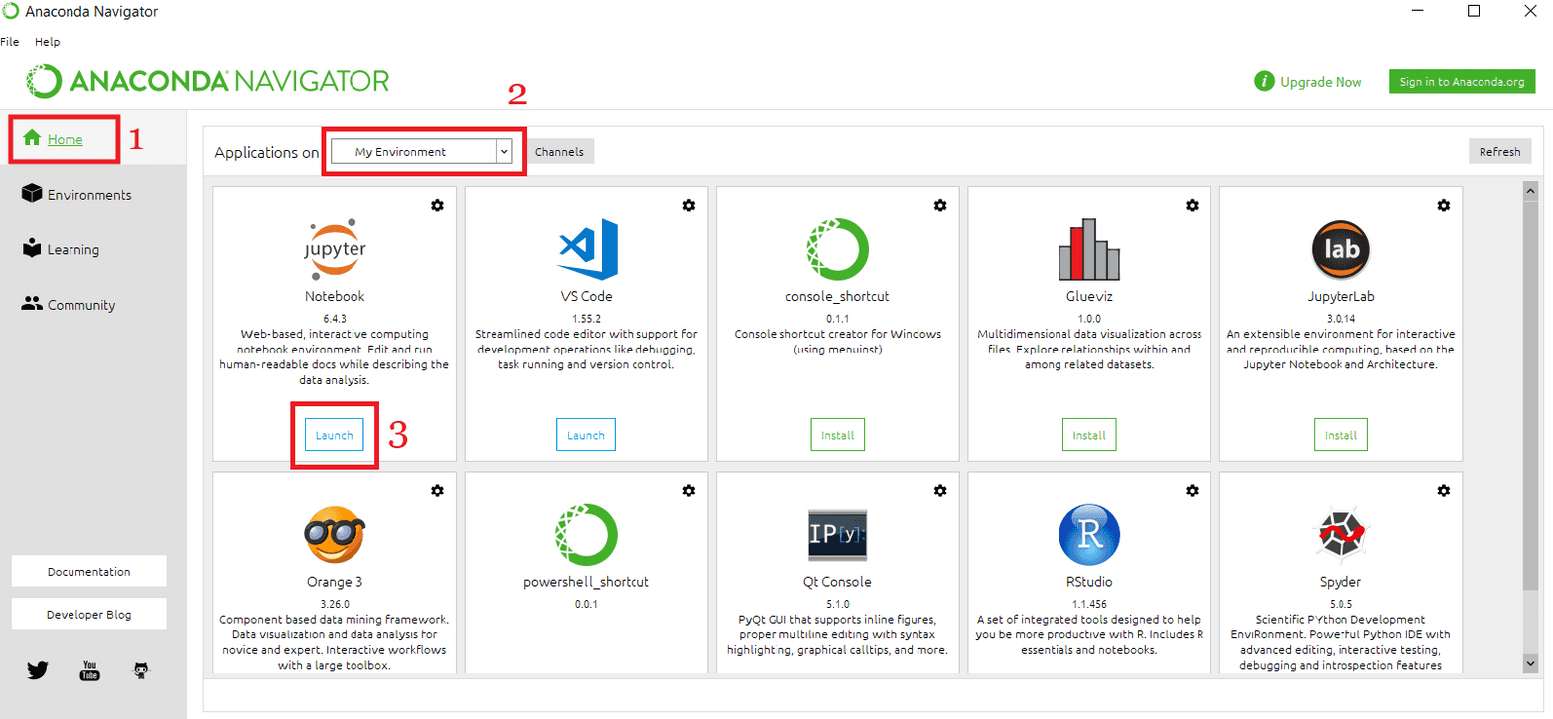This screenshot has height=719, width=1553.
Task: Click the RStudio application logo
Action: click(x=1088, y=534)
